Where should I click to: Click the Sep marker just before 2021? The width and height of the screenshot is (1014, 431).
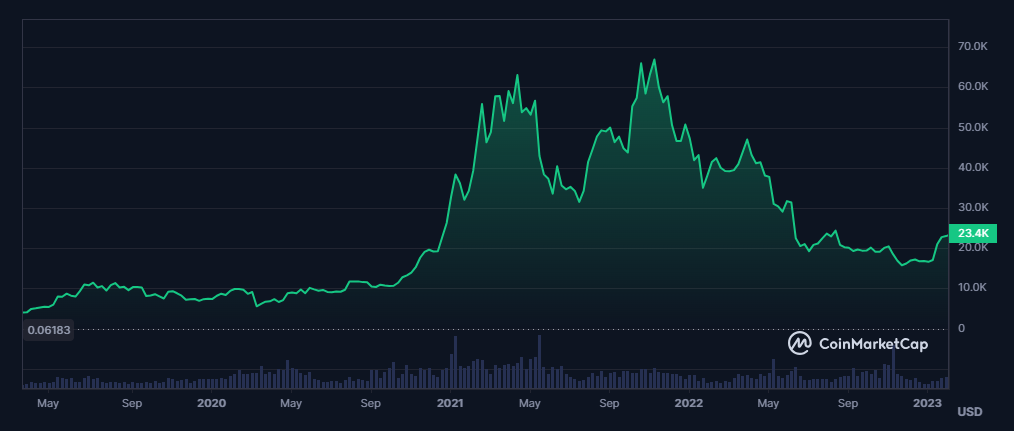pyautogui.click(x=371, y=404)
